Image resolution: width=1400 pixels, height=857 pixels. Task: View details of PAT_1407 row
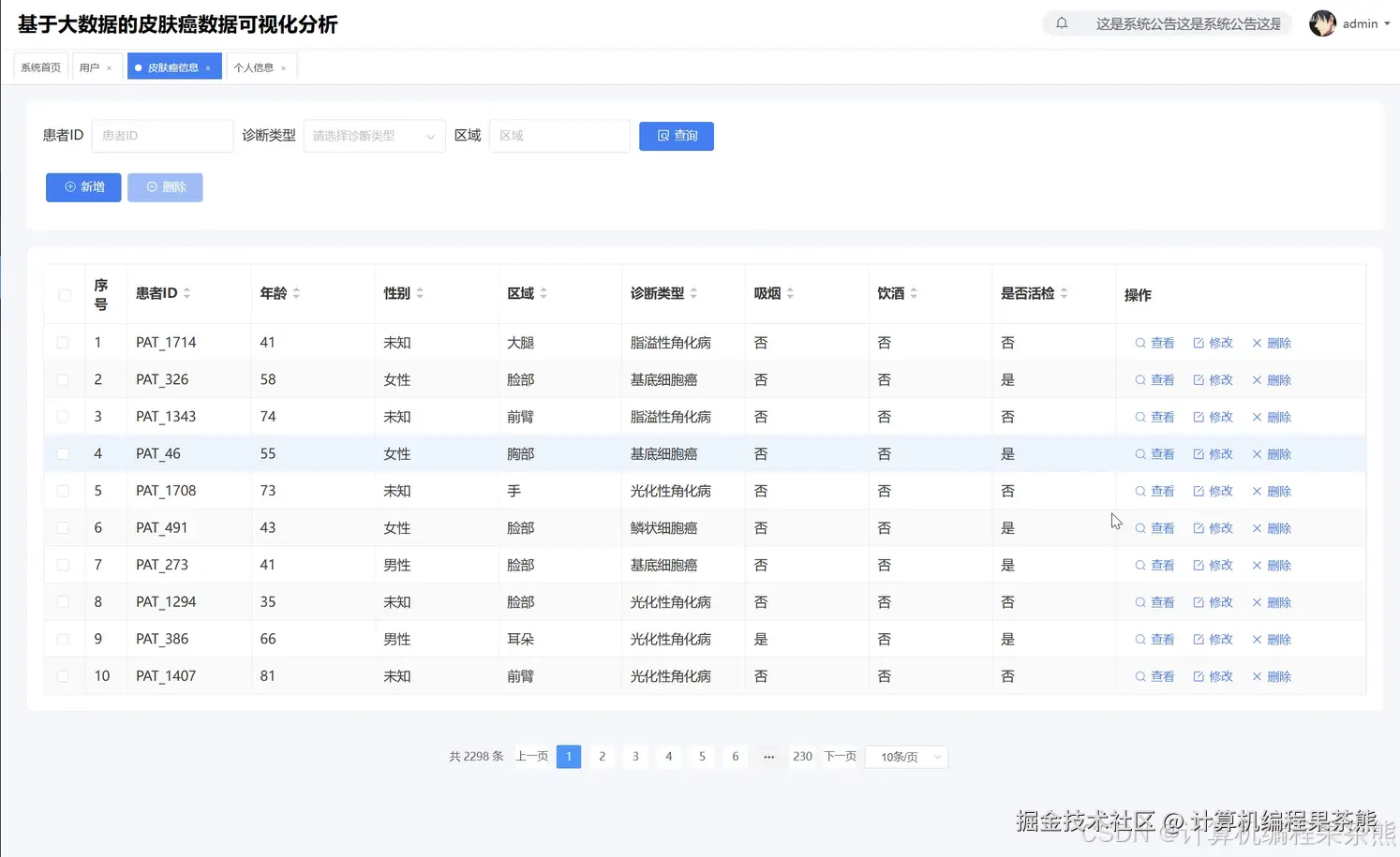click(x=1154, y=676)
